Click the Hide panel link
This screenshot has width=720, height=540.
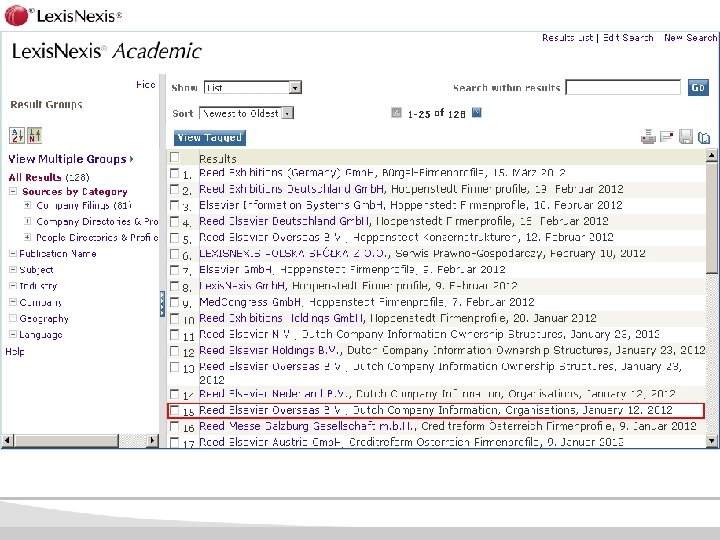click(146, 84)
